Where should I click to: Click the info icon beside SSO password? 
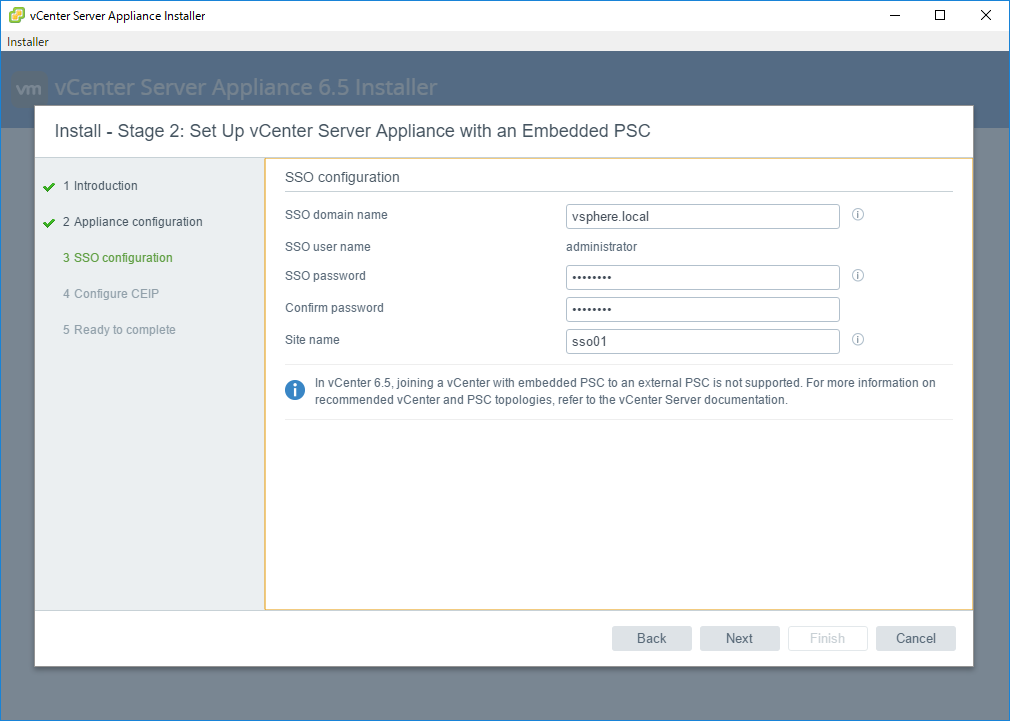point(857,275)
